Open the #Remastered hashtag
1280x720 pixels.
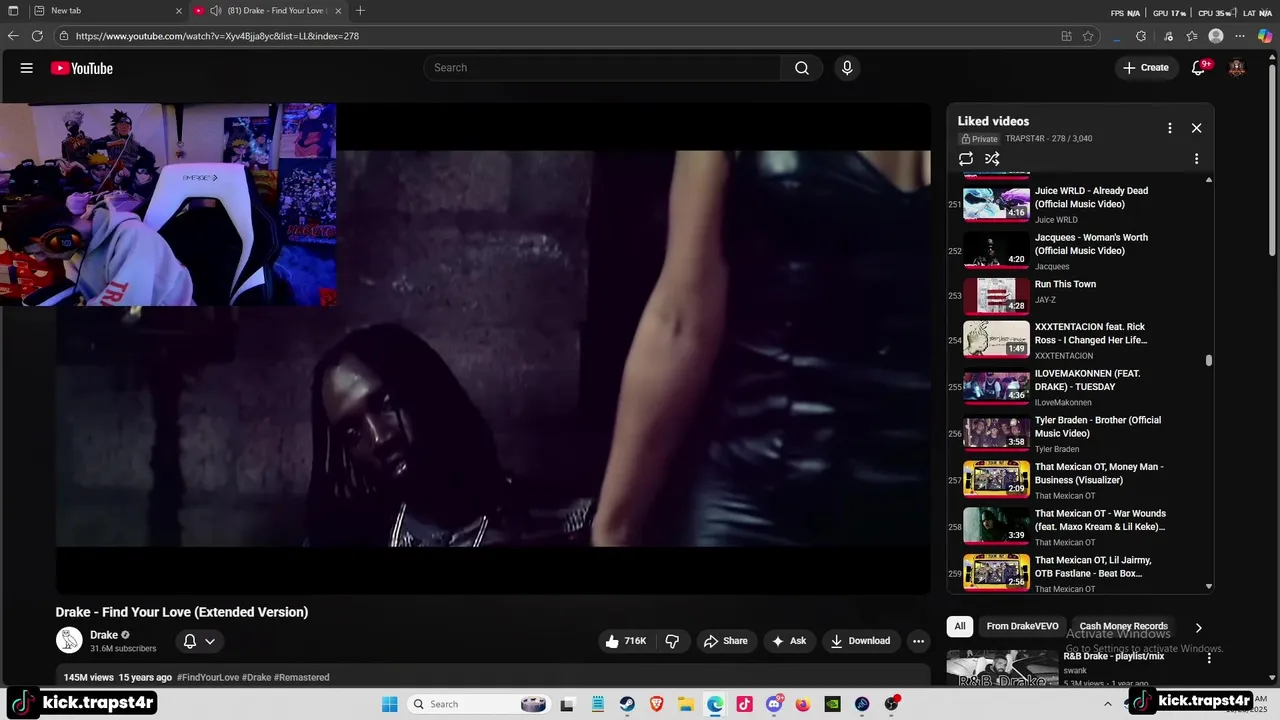[x=301, y=677]
